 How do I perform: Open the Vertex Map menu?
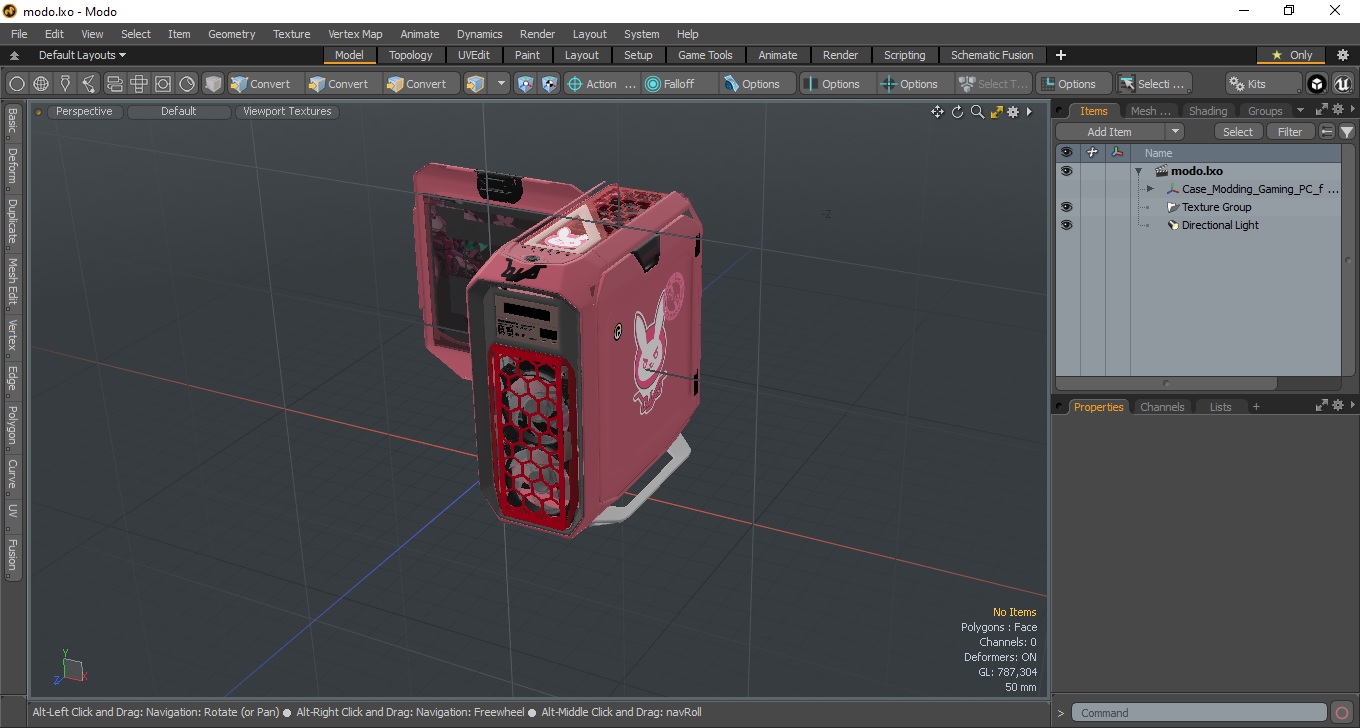[x=355, y=34]
